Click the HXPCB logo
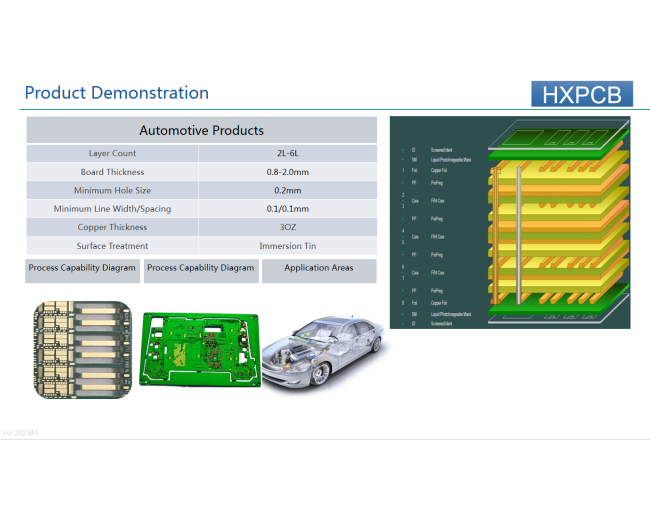The image size is (650, 510). coord(582,94)
